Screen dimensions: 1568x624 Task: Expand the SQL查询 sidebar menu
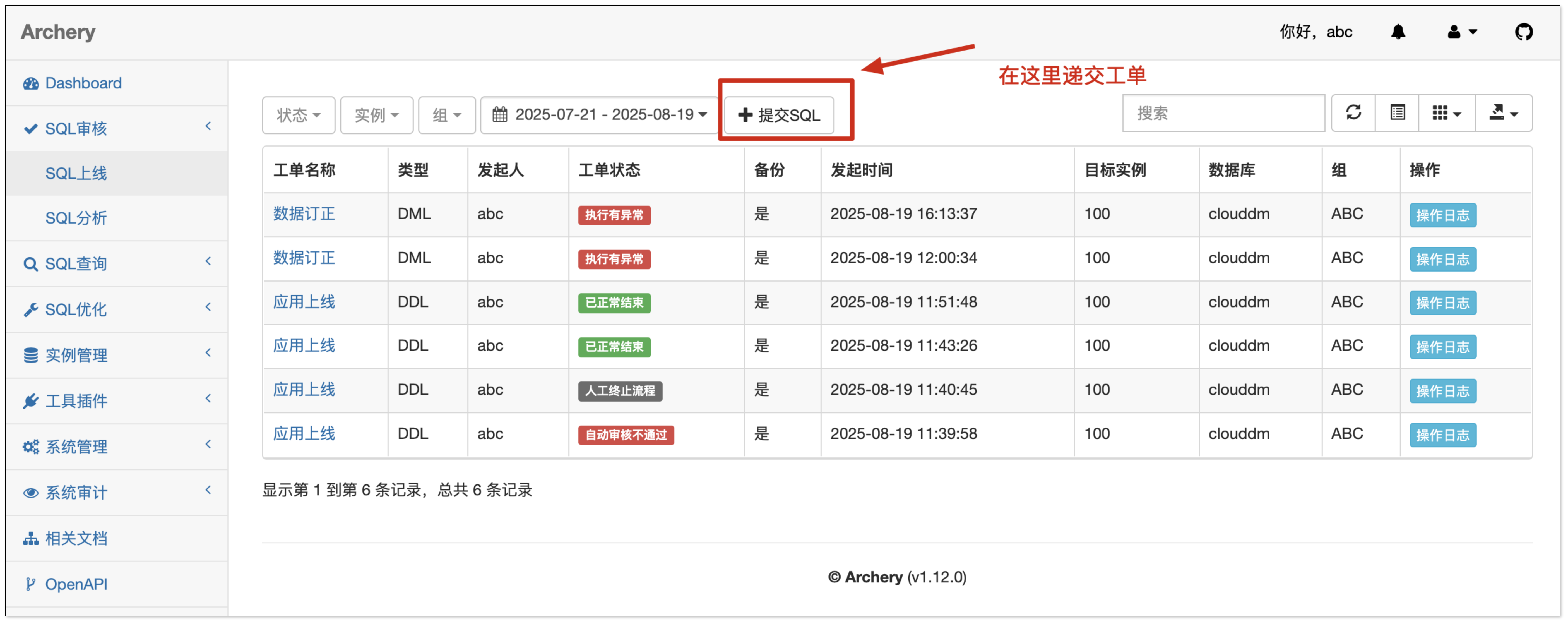76,264
